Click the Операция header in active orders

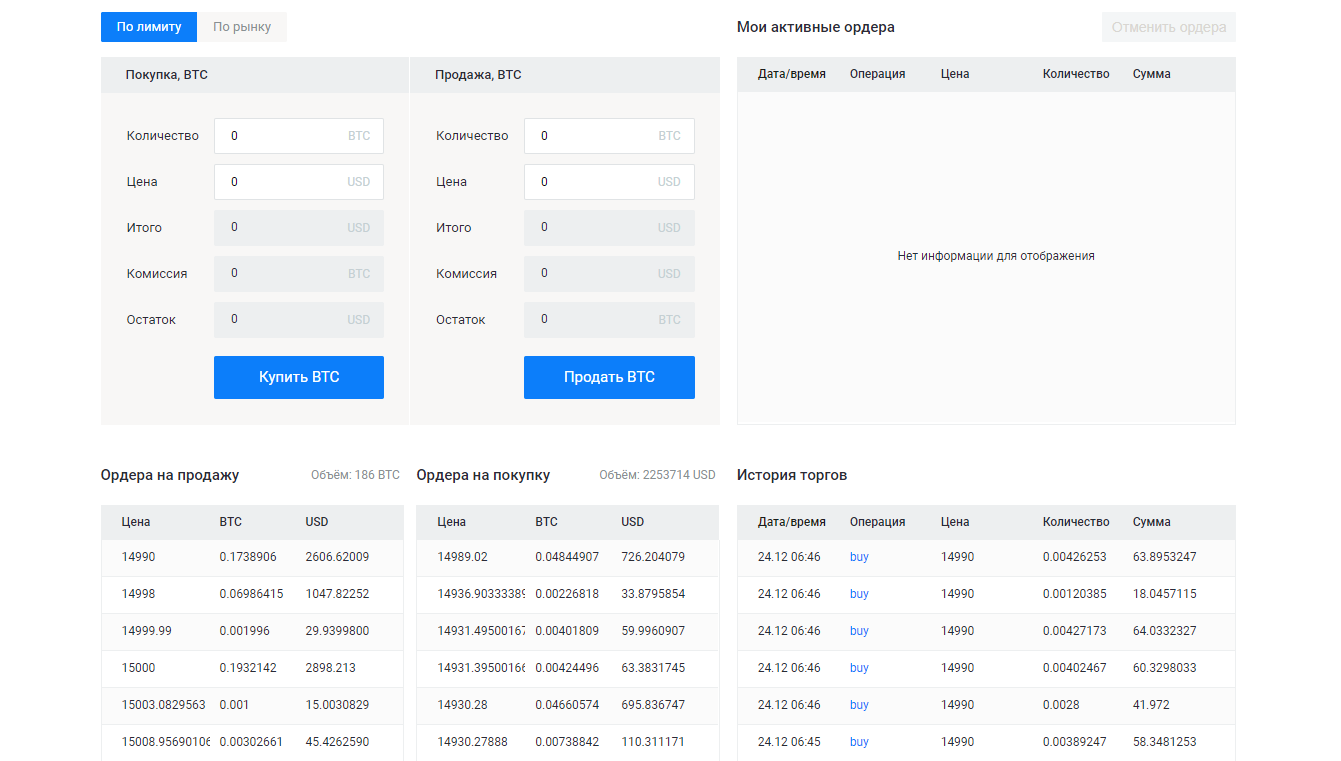click(x=878, y=74)
